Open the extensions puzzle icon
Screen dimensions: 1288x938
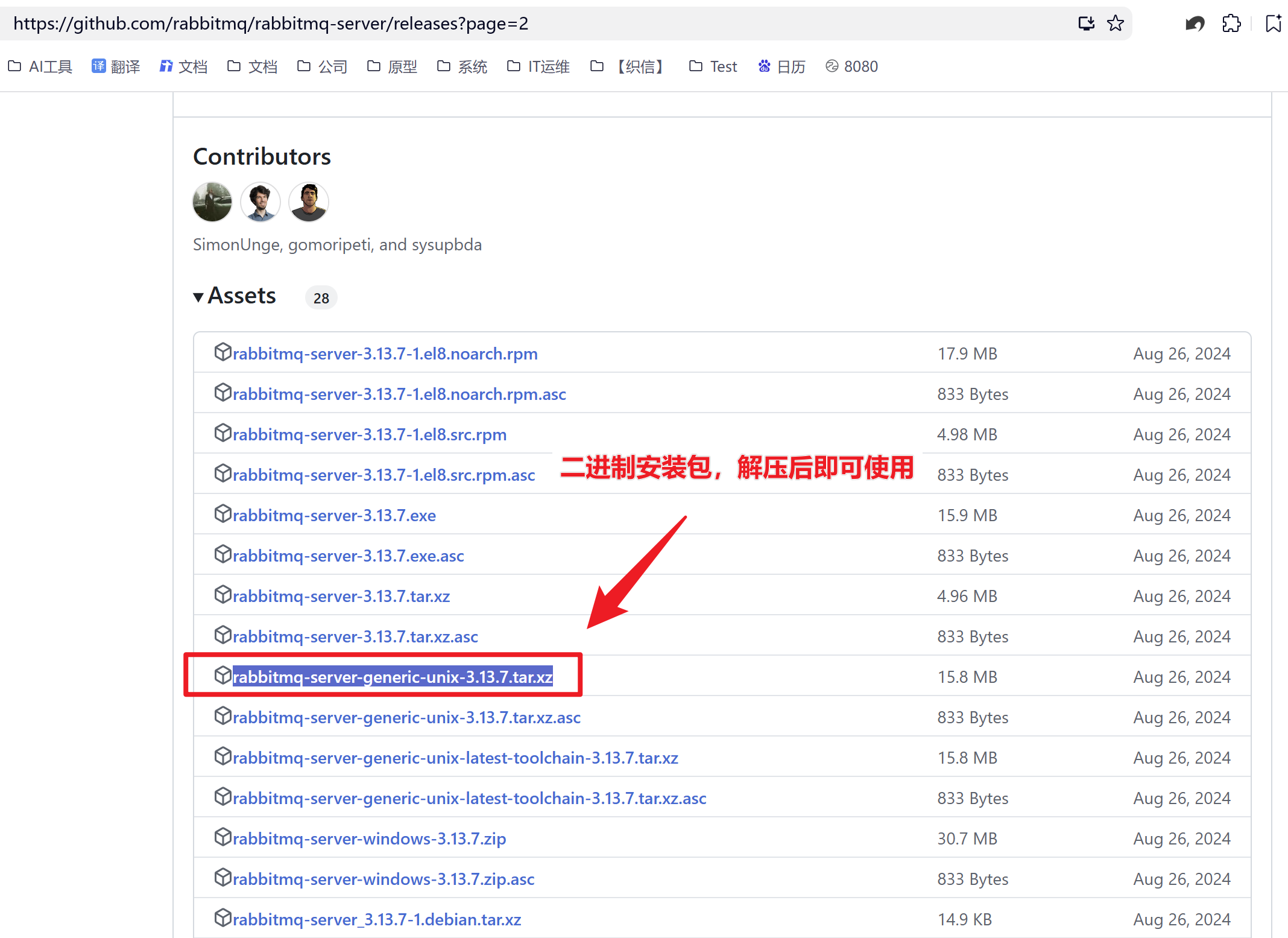(1231, 24)
